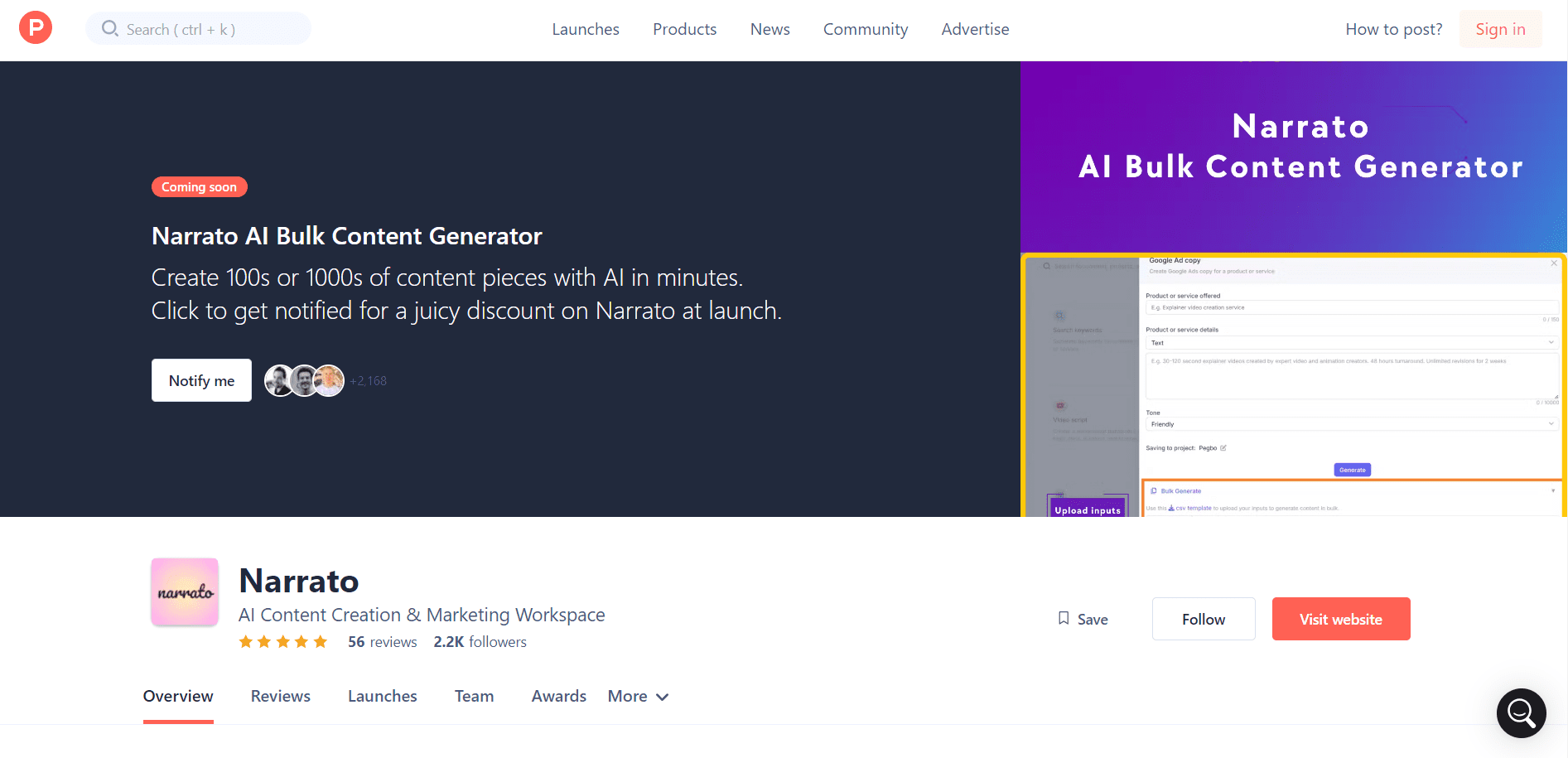This screenshot has height=758, width=1568.
Task: Click the Notify me button
Action: click(201, 380)
